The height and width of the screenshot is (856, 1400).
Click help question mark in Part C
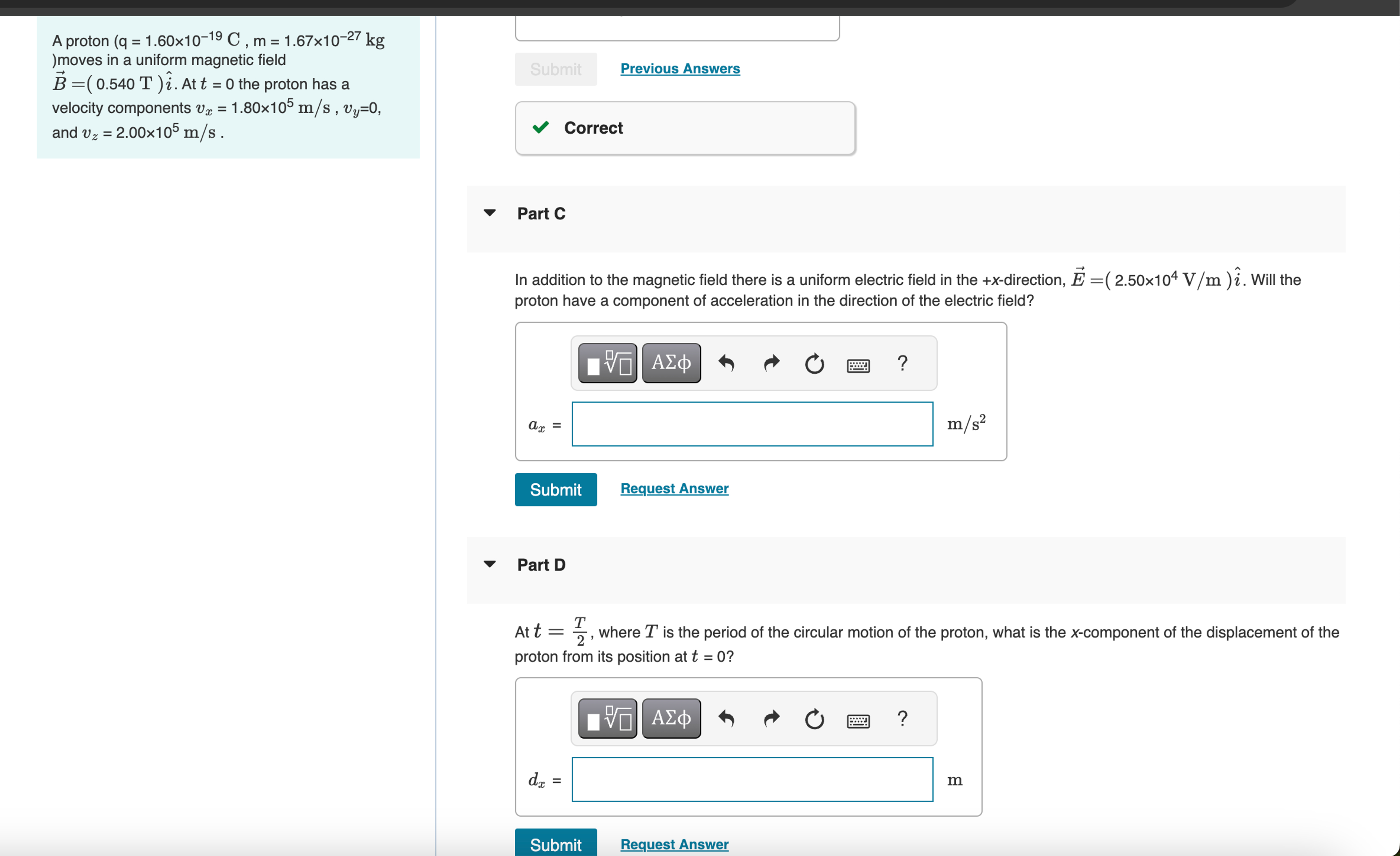[902, 363]
